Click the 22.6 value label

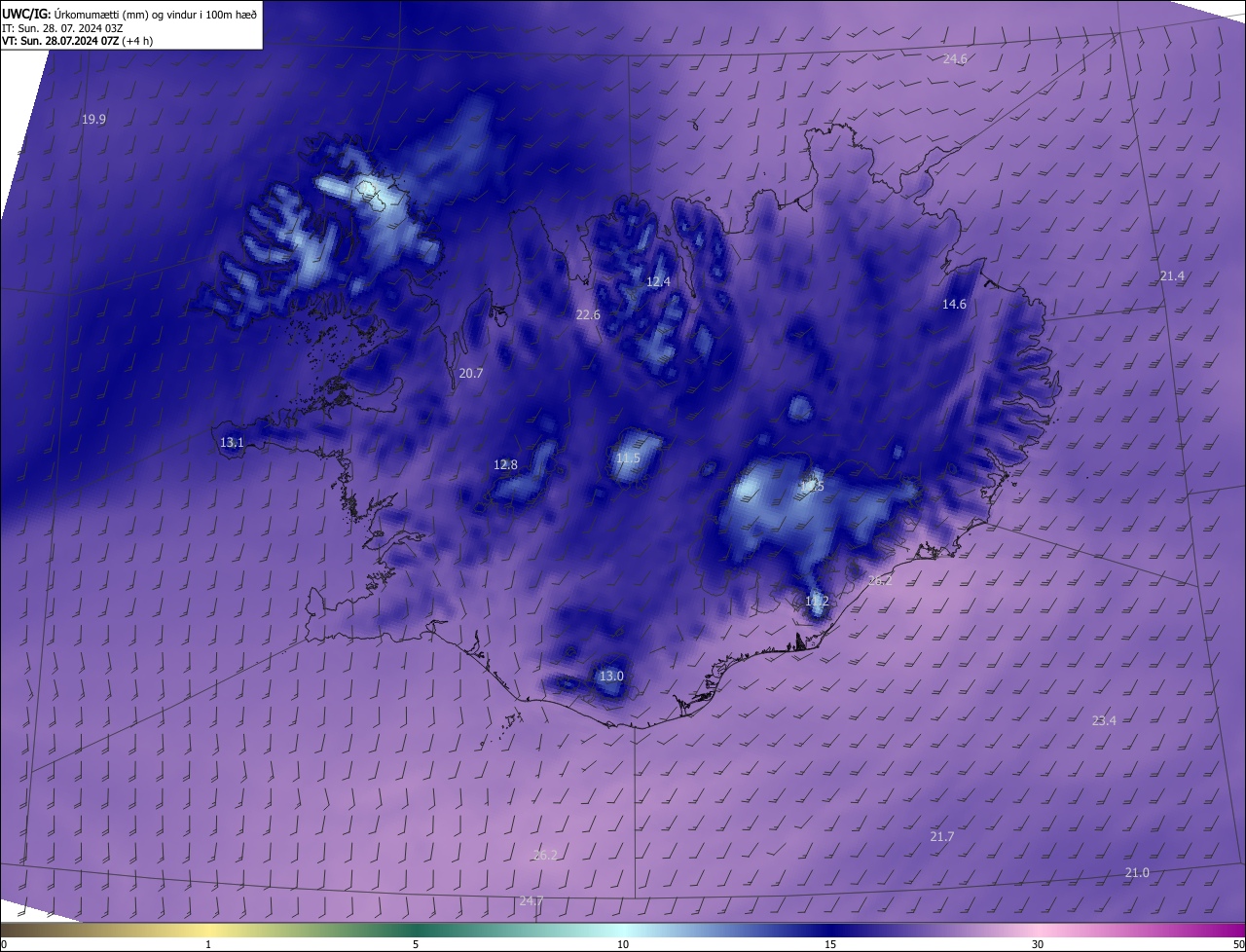[x=588, y=314]
